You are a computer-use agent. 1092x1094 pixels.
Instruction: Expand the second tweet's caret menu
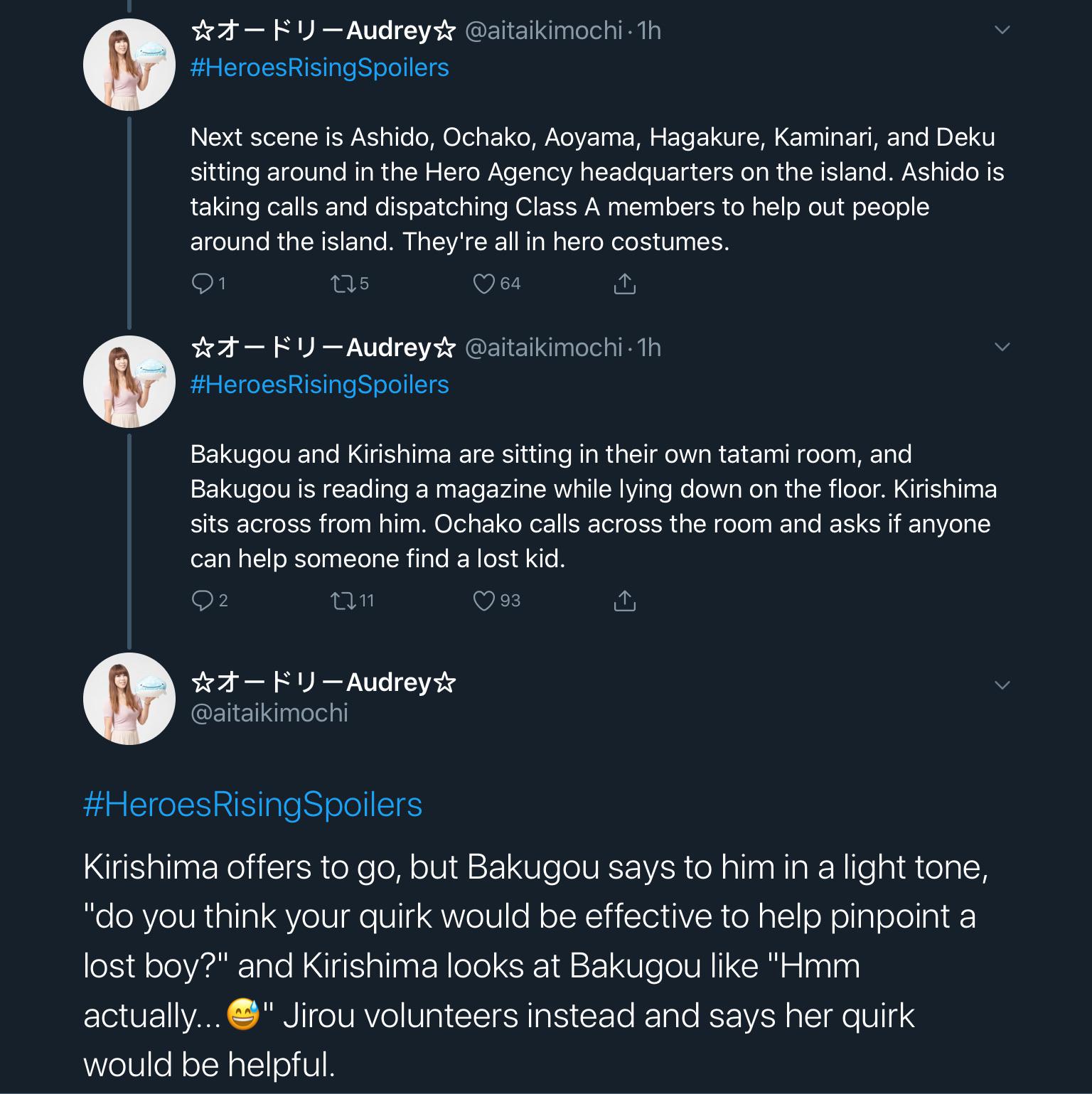pyautogui.click(x=1003, y=347)
